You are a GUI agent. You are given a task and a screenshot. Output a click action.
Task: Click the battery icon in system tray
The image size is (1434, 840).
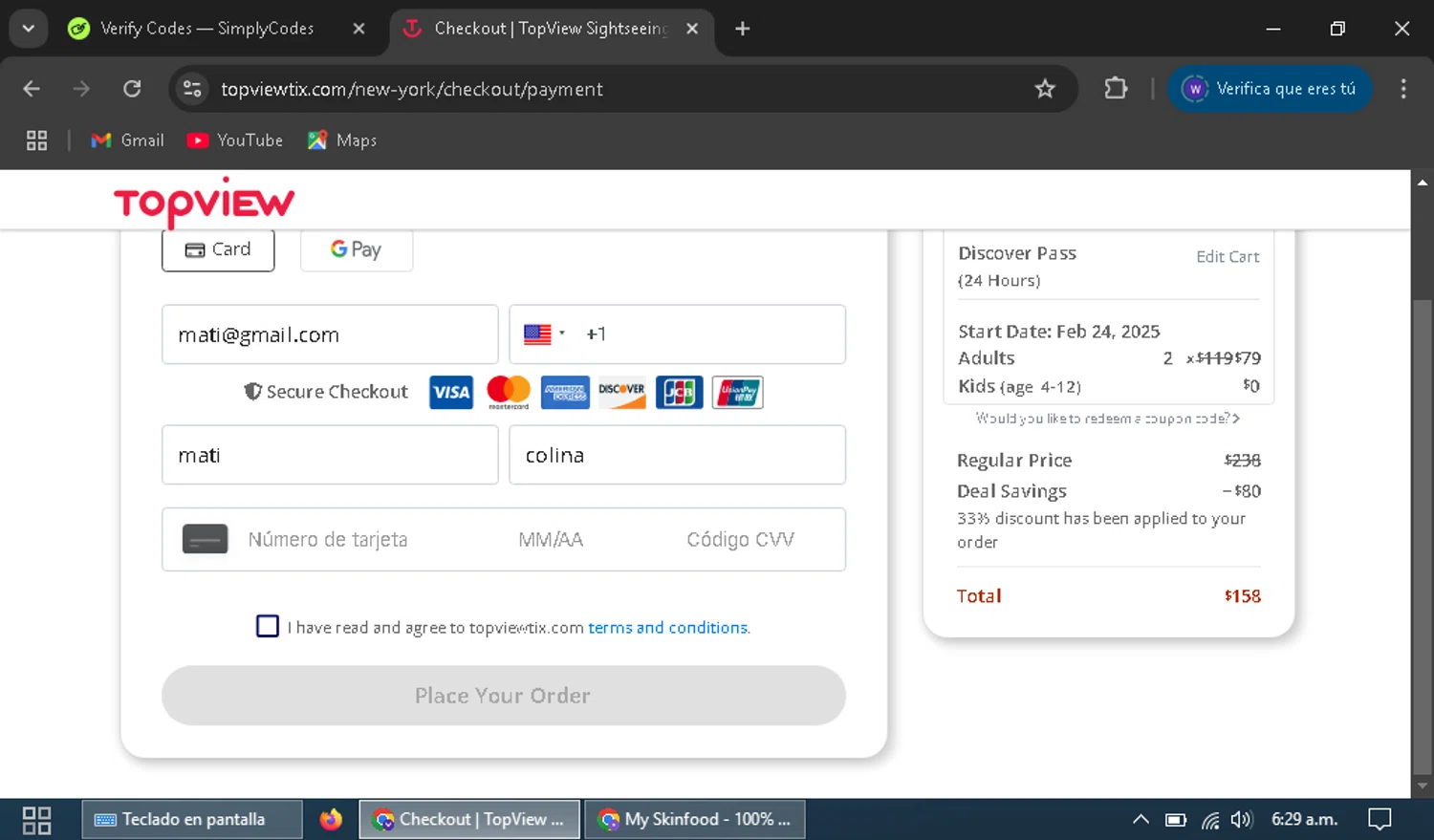[x=1176, y=820]
